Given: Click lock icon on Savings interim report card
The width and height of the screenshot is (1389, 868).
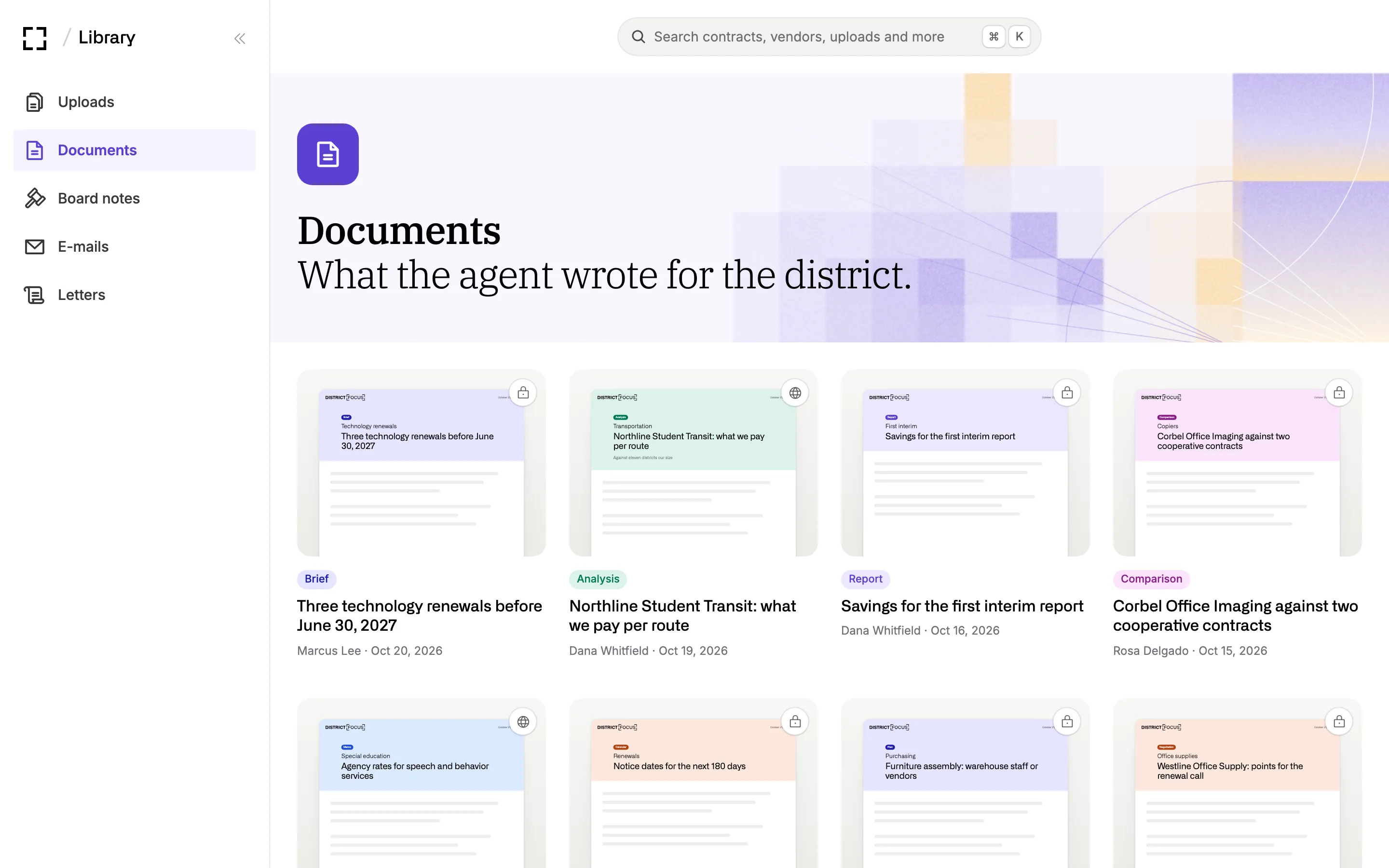Looking at the screenshot, I should coord(1067,393).
